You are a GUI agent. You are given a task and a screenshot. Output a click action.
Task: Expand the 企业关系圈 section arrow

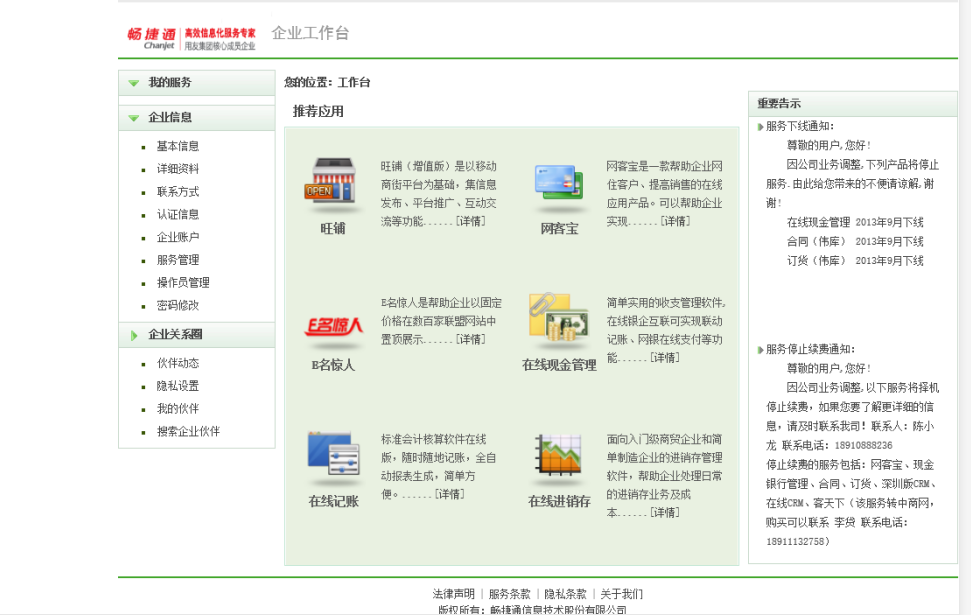(134, 335)
